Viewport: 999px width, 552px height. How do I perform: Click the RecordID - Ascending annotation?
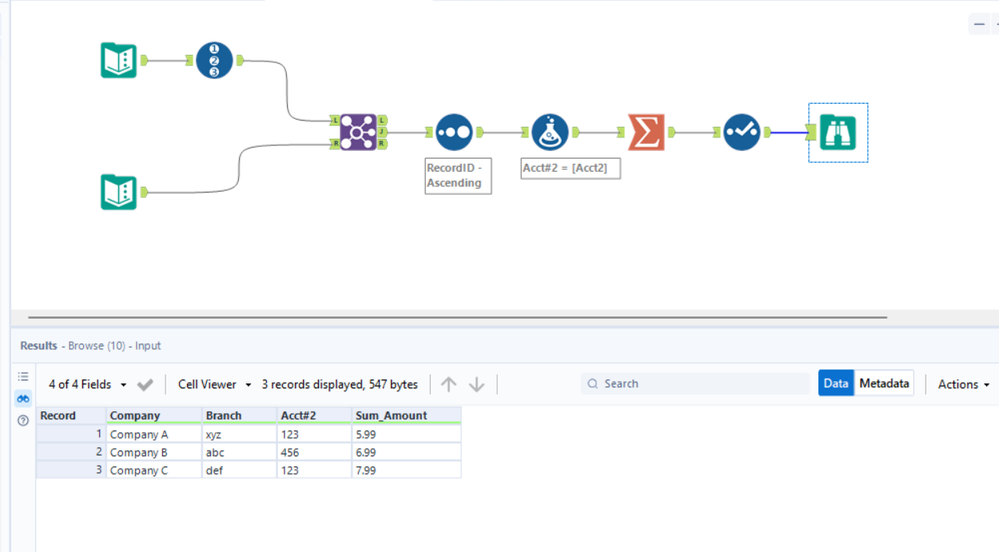(x=458, y=175)
